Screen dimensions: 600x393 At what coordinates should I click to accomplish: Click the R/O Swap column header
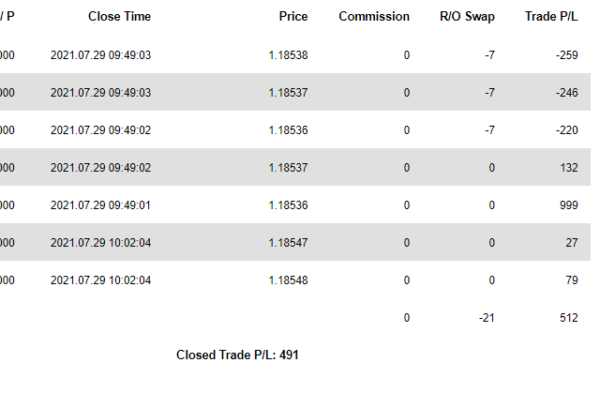click(467, 16)
